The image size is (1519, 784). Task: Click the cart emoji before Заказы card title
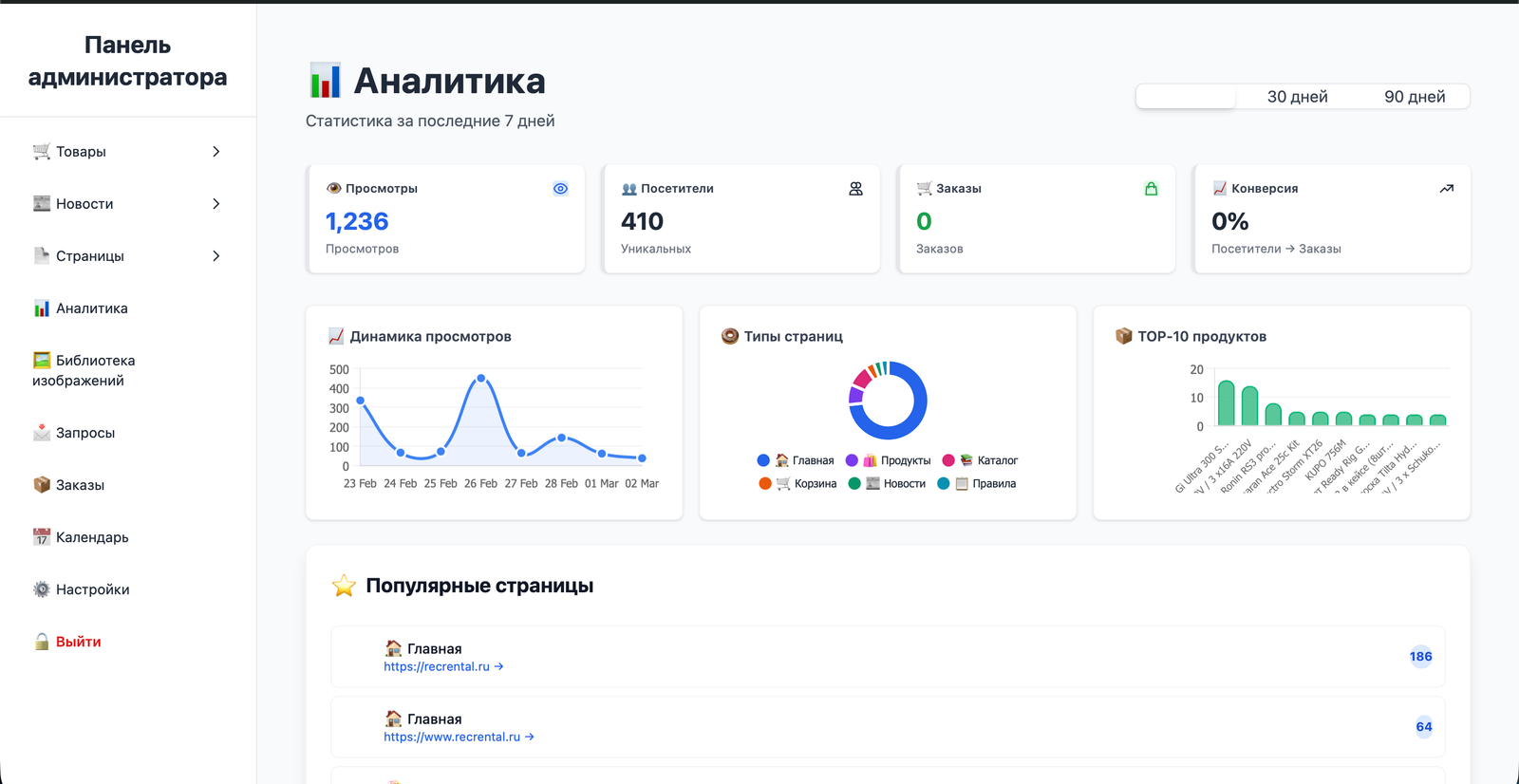click(925, 189)
